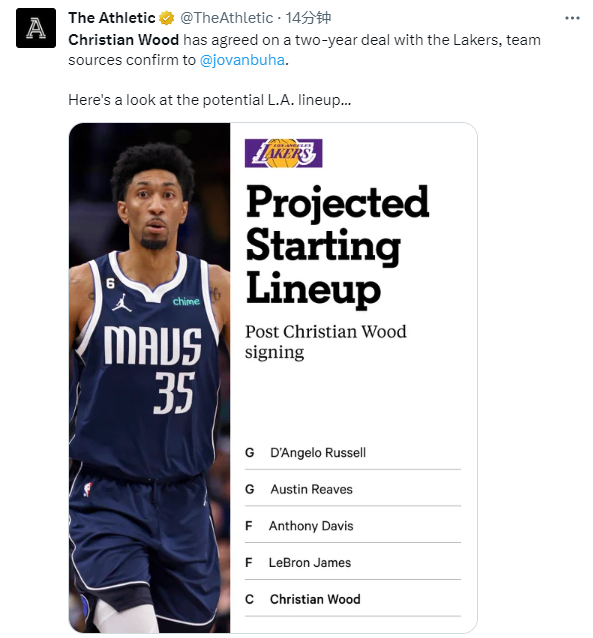593x638 pixels.
Task: Open The Athletic display name
Action: coord(112,18)
